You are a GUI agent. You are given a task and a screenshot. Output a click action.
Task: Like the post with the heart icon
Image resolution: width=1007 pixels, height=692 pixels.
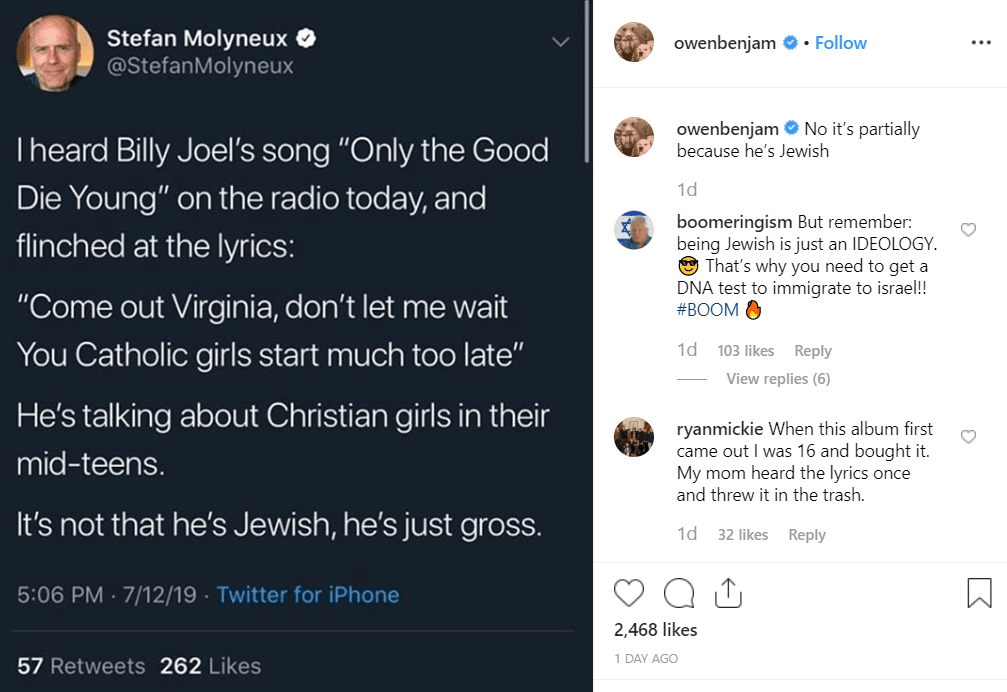[x=628, y=593]
